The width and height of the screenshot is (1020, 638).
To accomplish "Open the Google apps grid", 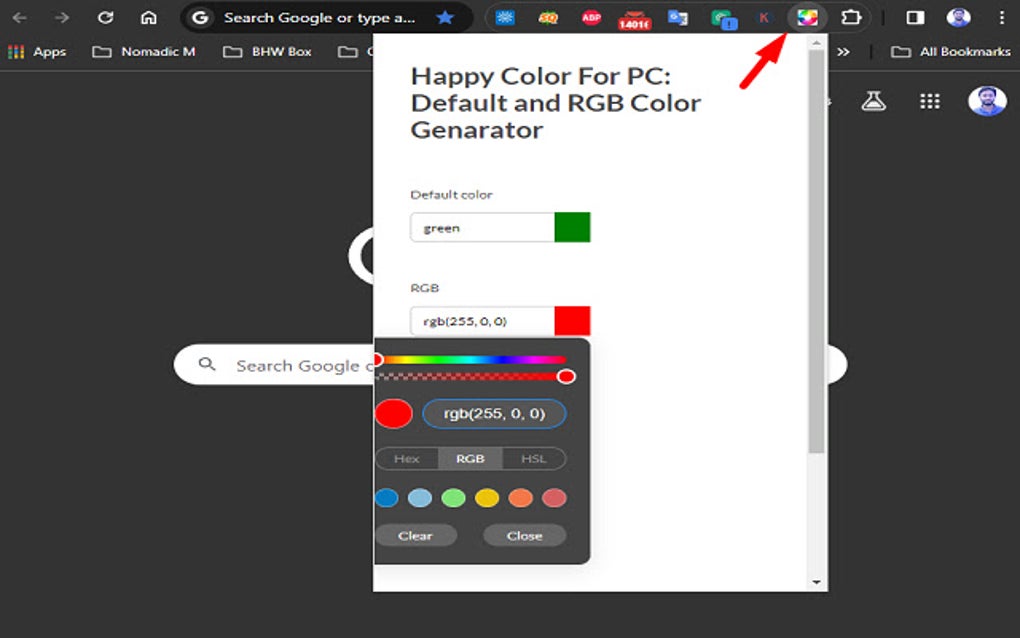I will coord(929,101).
